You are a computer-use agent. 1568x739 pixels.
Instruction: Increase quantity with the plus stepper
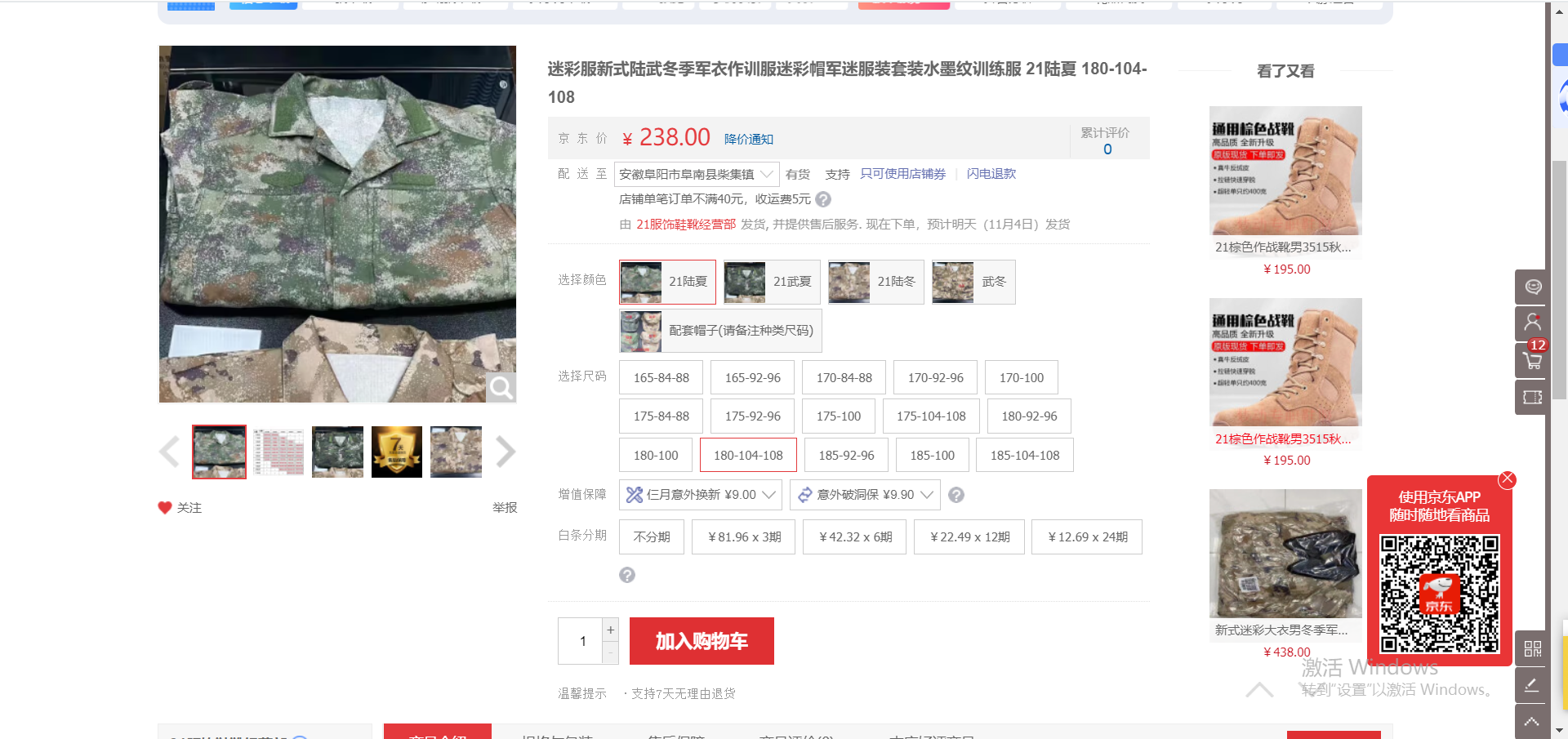click(x=610, y=630)
